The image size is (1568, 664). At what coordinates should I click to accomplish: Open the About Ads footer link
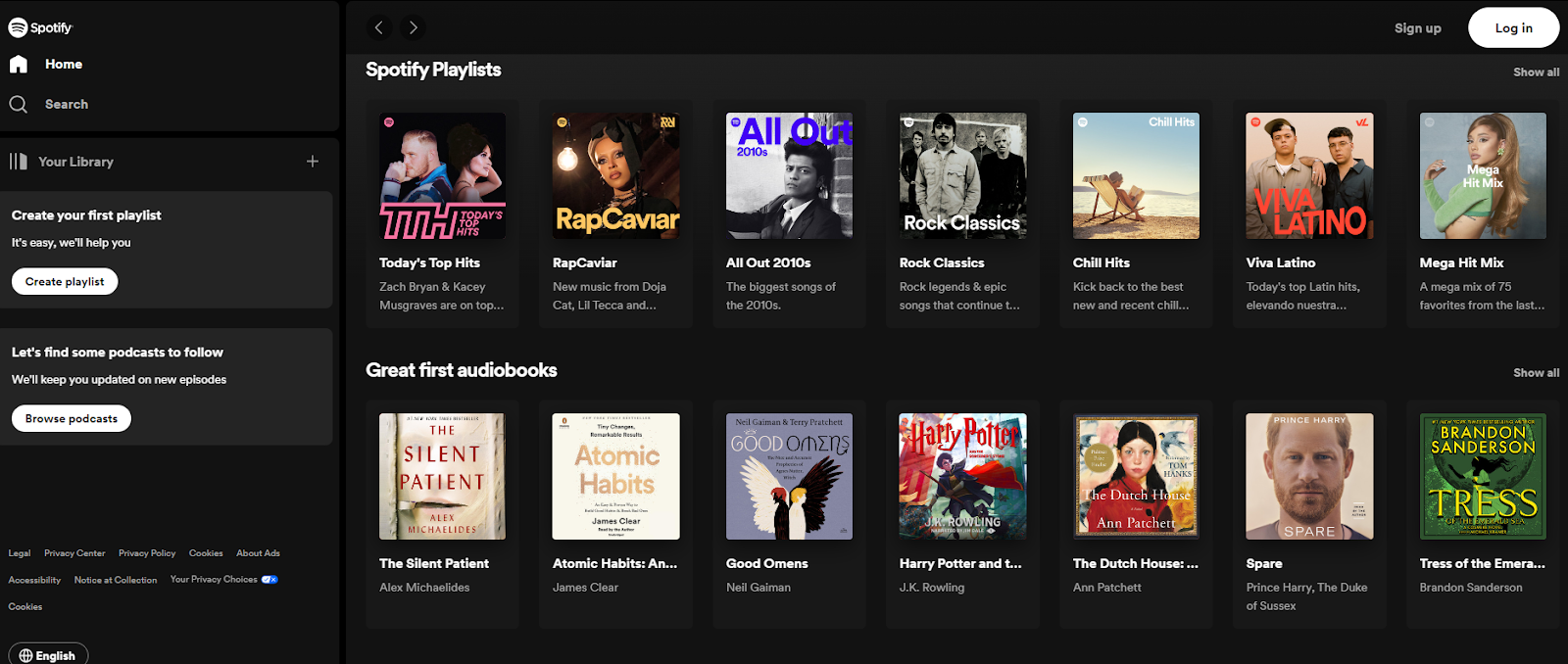point(258,553)
